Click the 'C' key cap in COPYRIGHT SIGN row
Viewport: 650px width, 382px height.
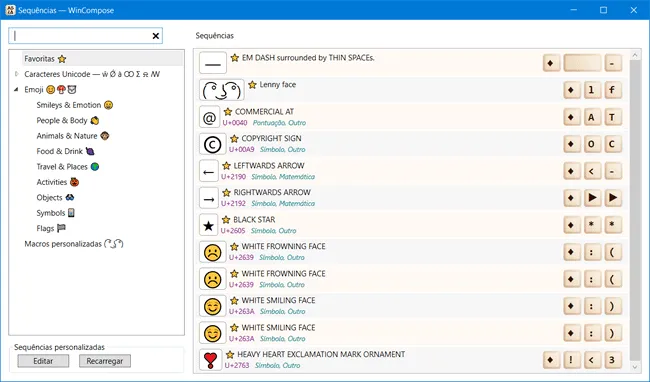click(x=612, y=145)
